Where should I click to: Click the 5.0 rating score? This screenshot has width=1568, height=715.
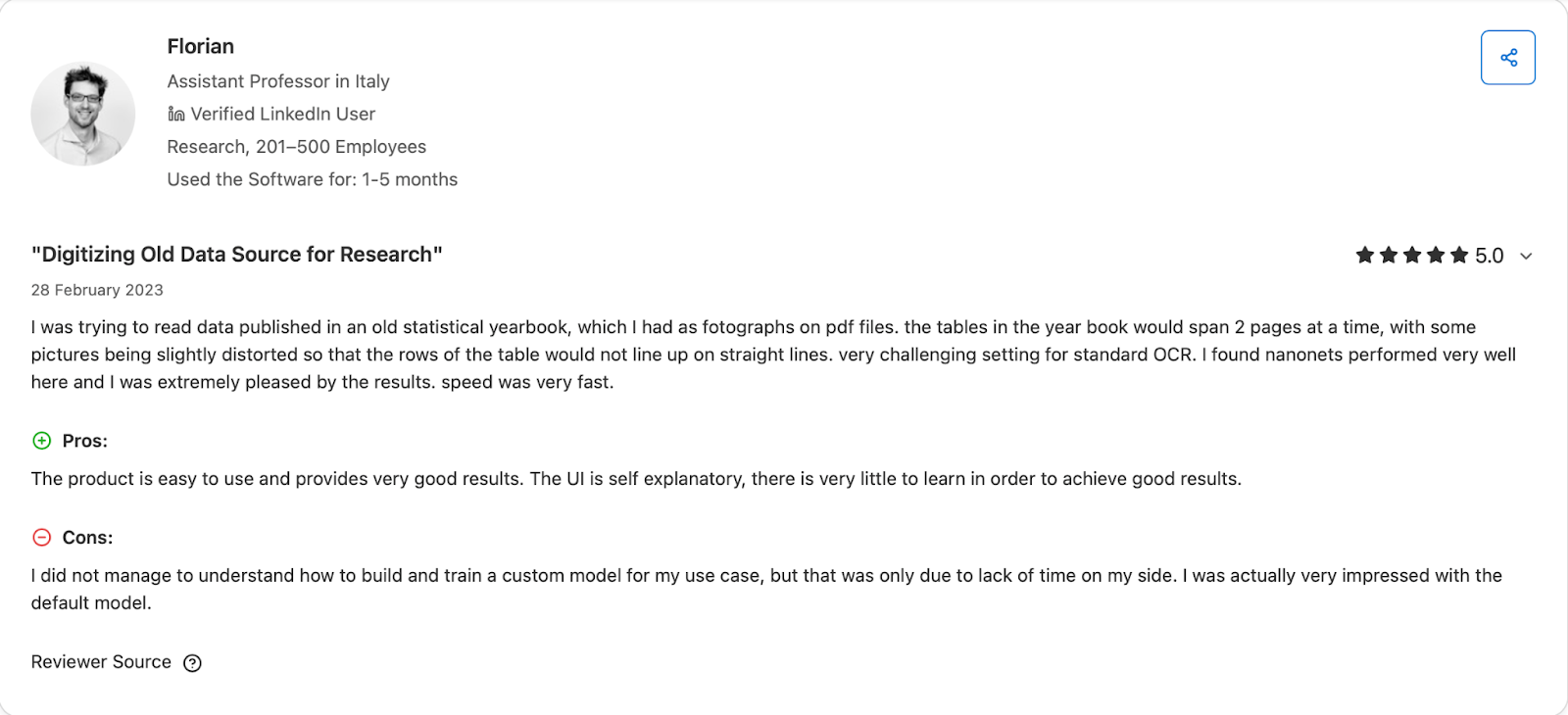[x=1489, y=256]
